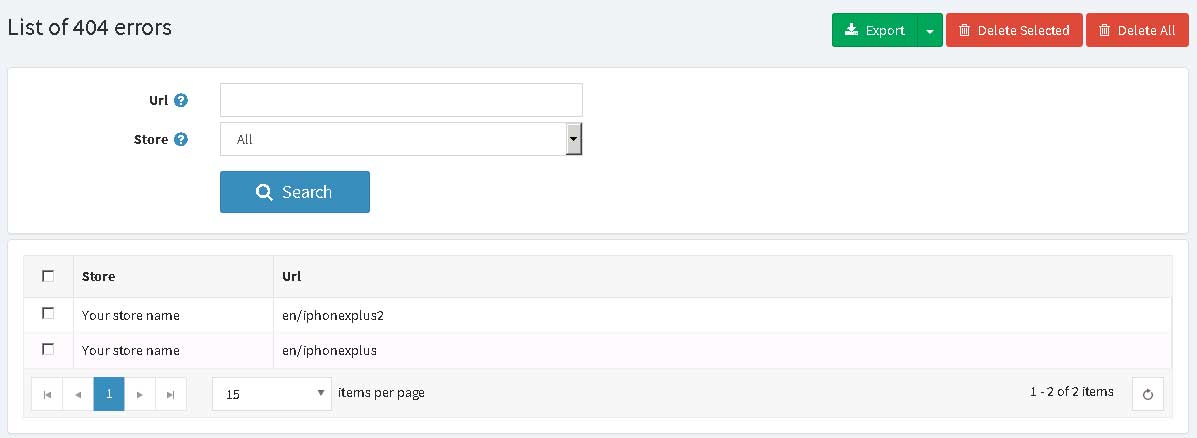1197x438 pixels.
Task: Go to the last page of results
Action: (171, 394)
